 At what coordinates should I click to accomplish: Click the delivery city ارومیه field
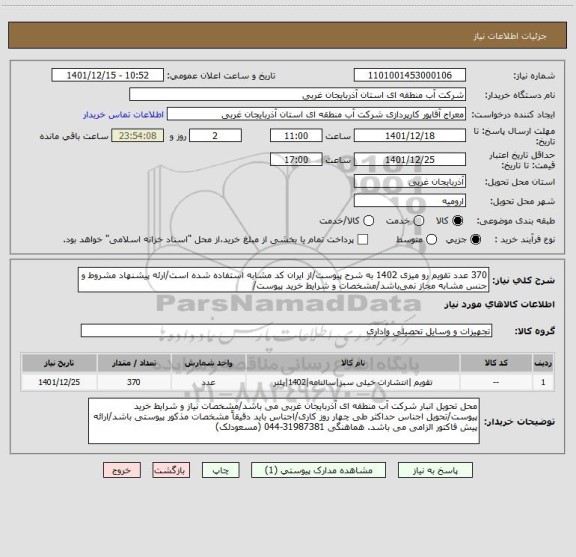[410, 201]
